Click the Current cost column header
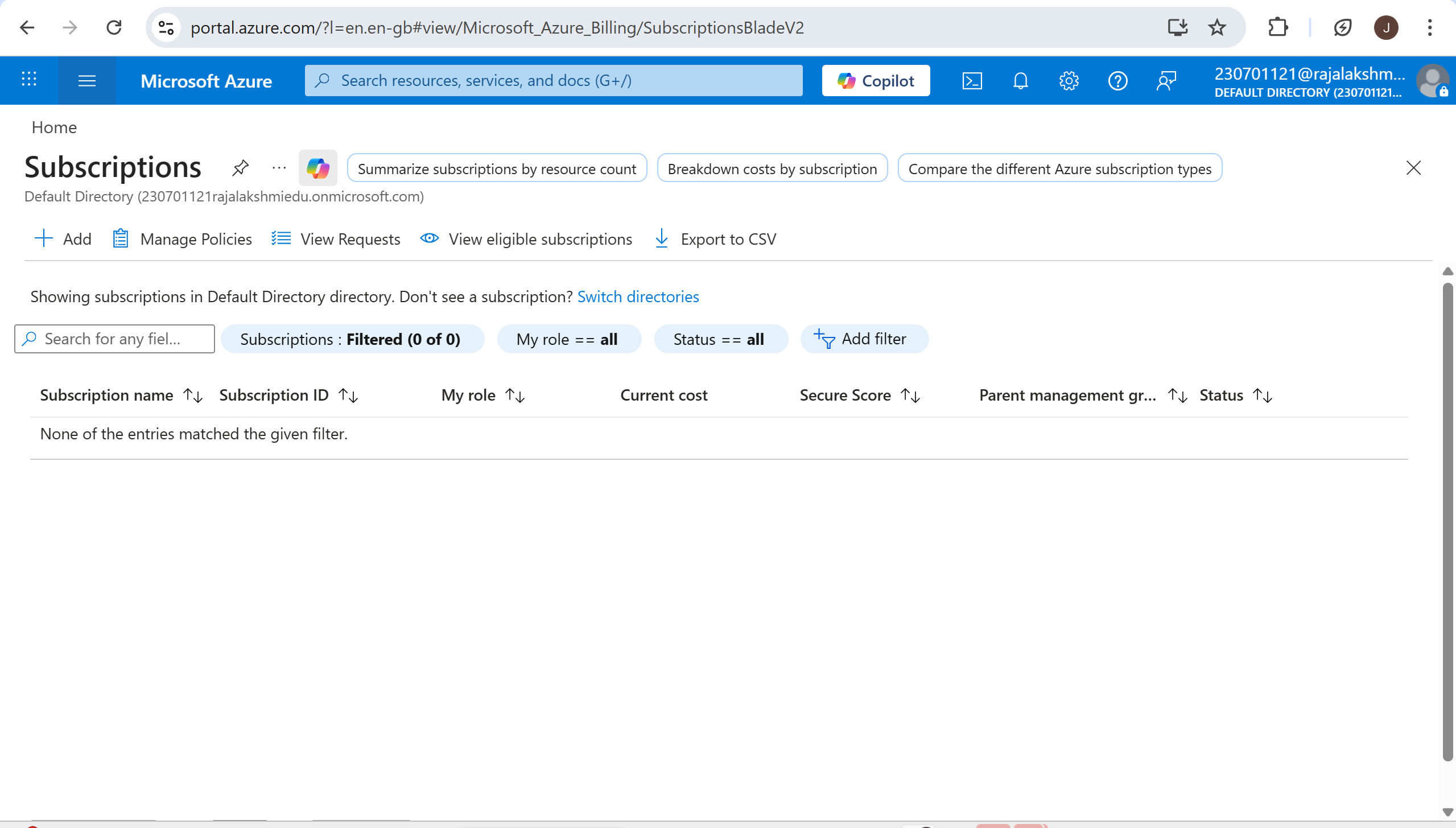The width and height of the screenshot is (1456, 828). [x=663, y=395]
